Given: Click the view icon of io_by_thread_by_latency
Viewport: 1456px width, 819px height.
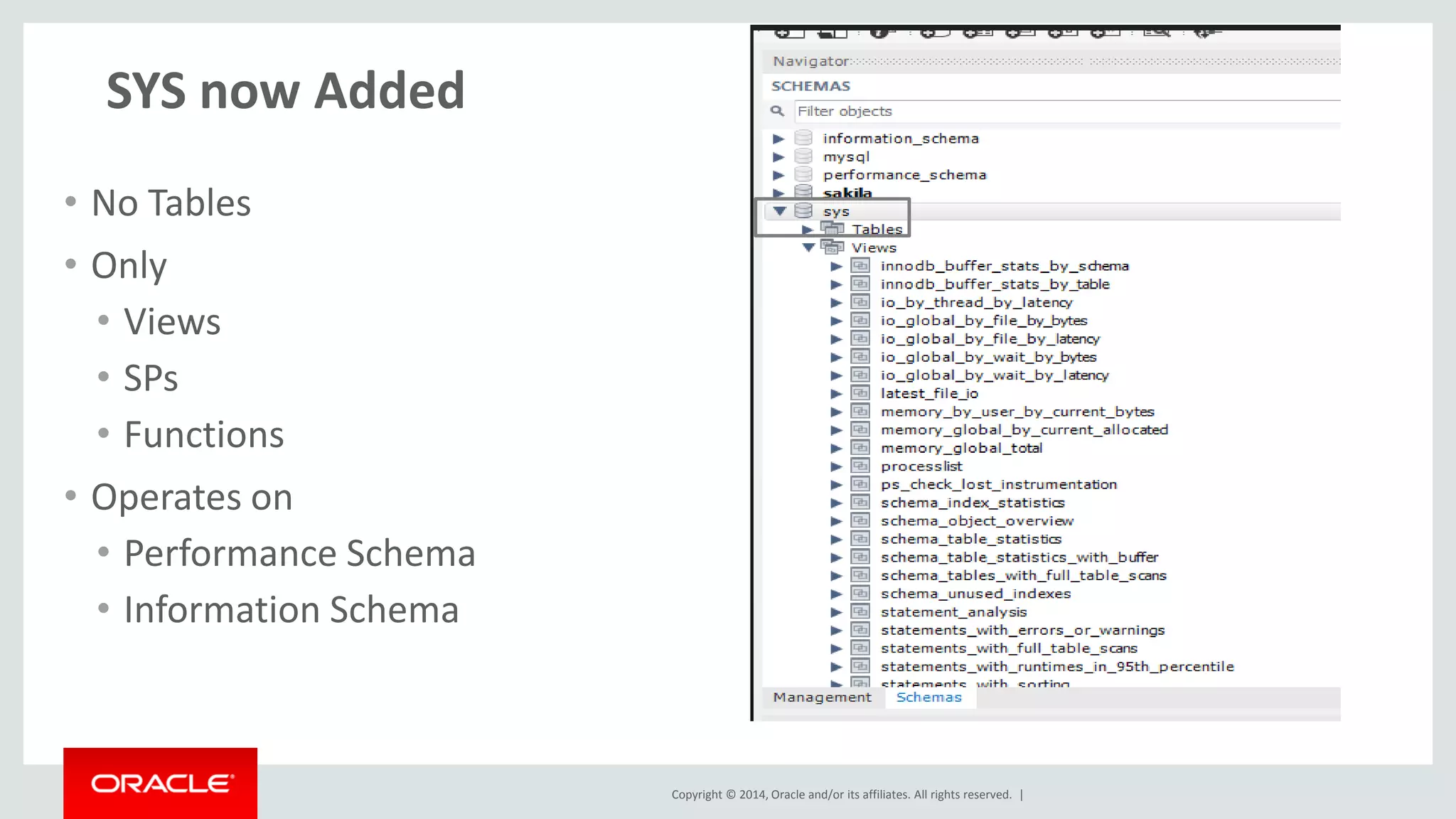Looking at the screenshot, I should tap(860, 302).
